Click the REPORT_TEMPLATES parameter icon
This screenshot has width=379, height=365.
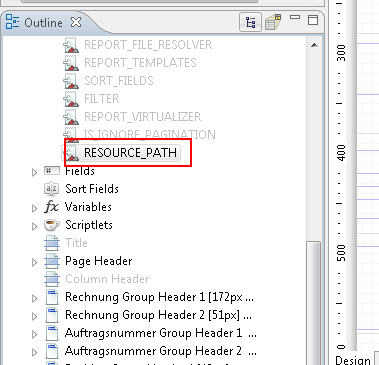tap(71, 63)
